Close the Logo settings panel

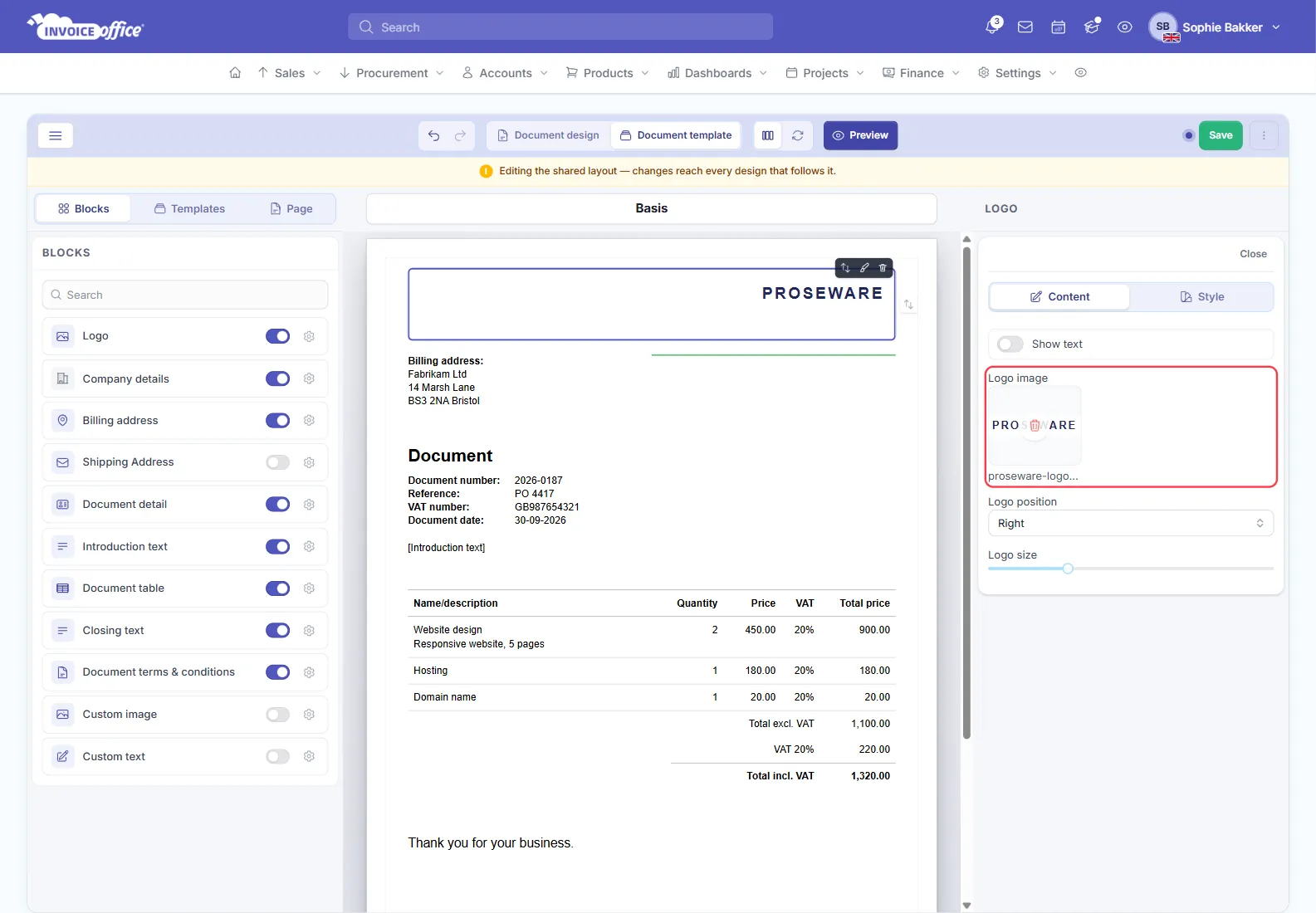tap(1253, 254)
